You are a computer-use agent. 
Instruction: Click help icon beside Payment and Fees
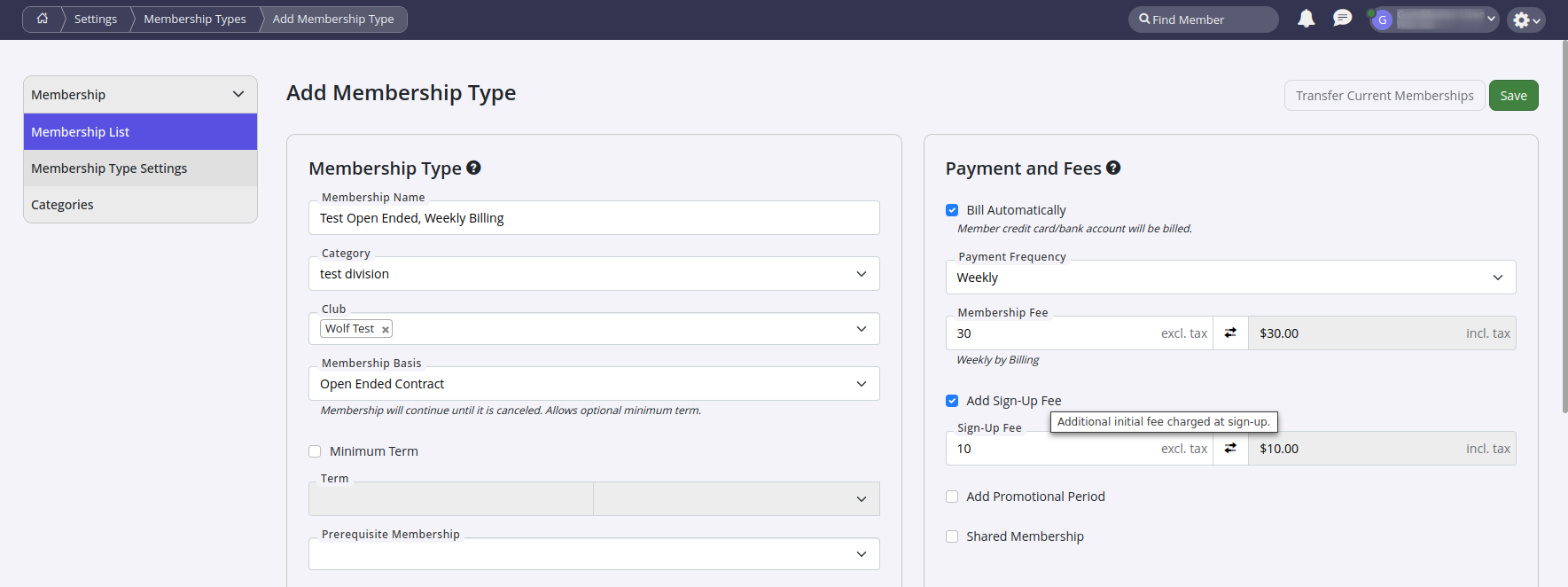[x=1113, y=168]
